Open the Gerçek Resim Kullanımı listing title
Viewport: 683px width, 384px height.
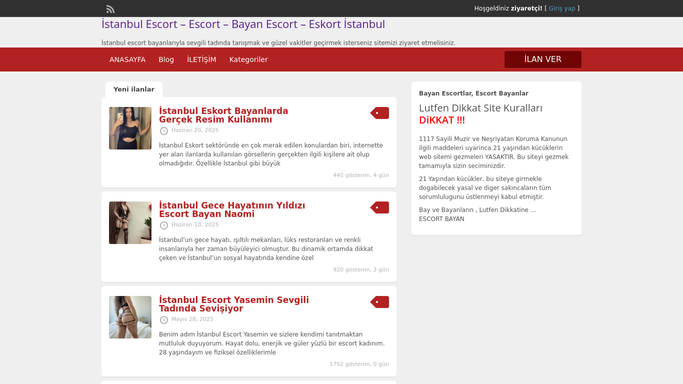pyautogui.click(x=223, y=115)
